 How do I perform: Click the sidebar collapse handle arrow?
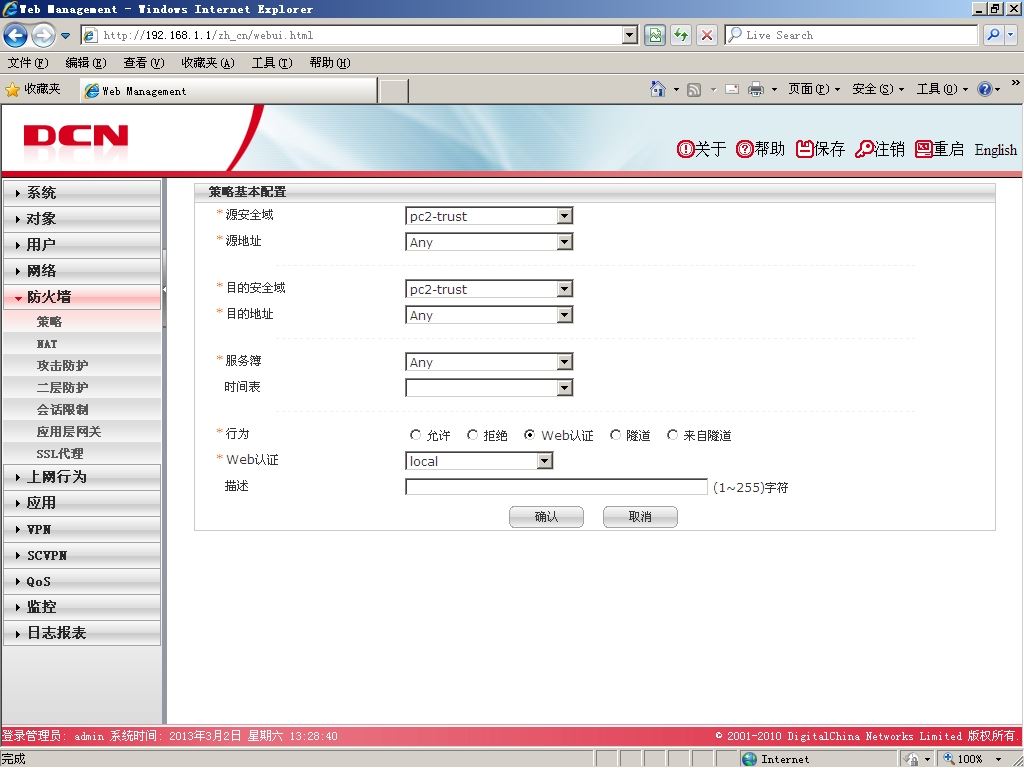coord(165,289)
